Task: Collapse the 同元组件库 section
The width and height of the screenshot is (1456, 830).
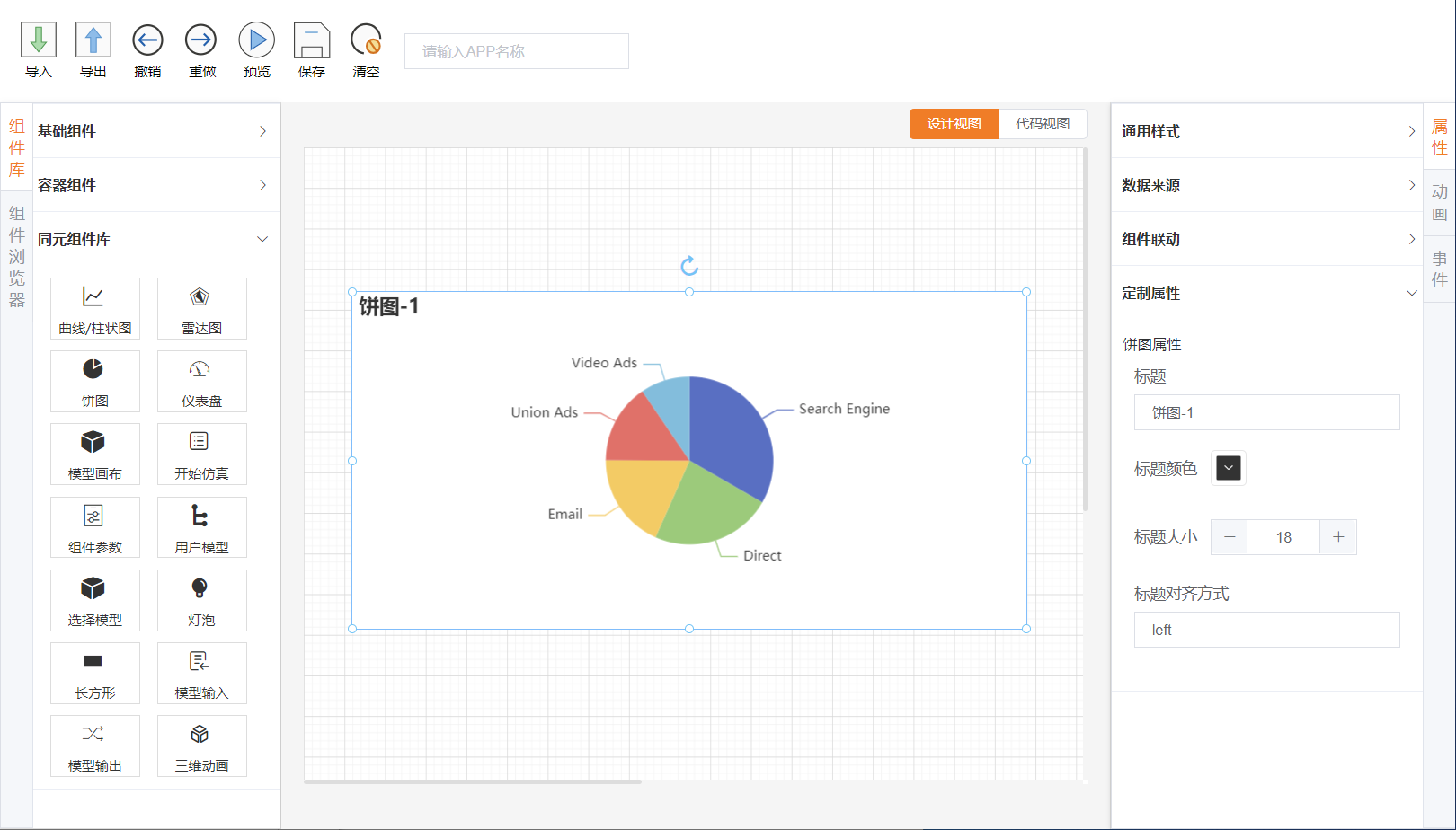Action: click(x=156, y=239)
